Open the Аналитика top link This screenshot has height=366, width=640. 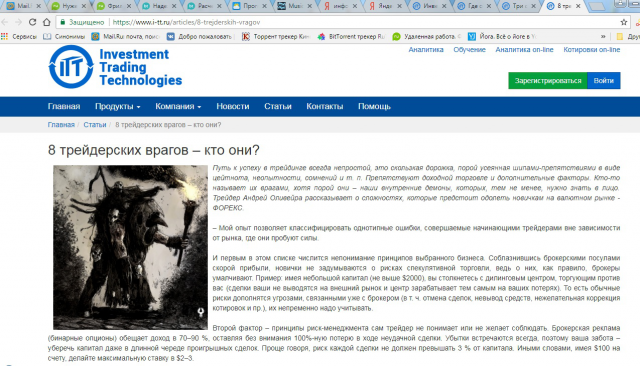426,50
